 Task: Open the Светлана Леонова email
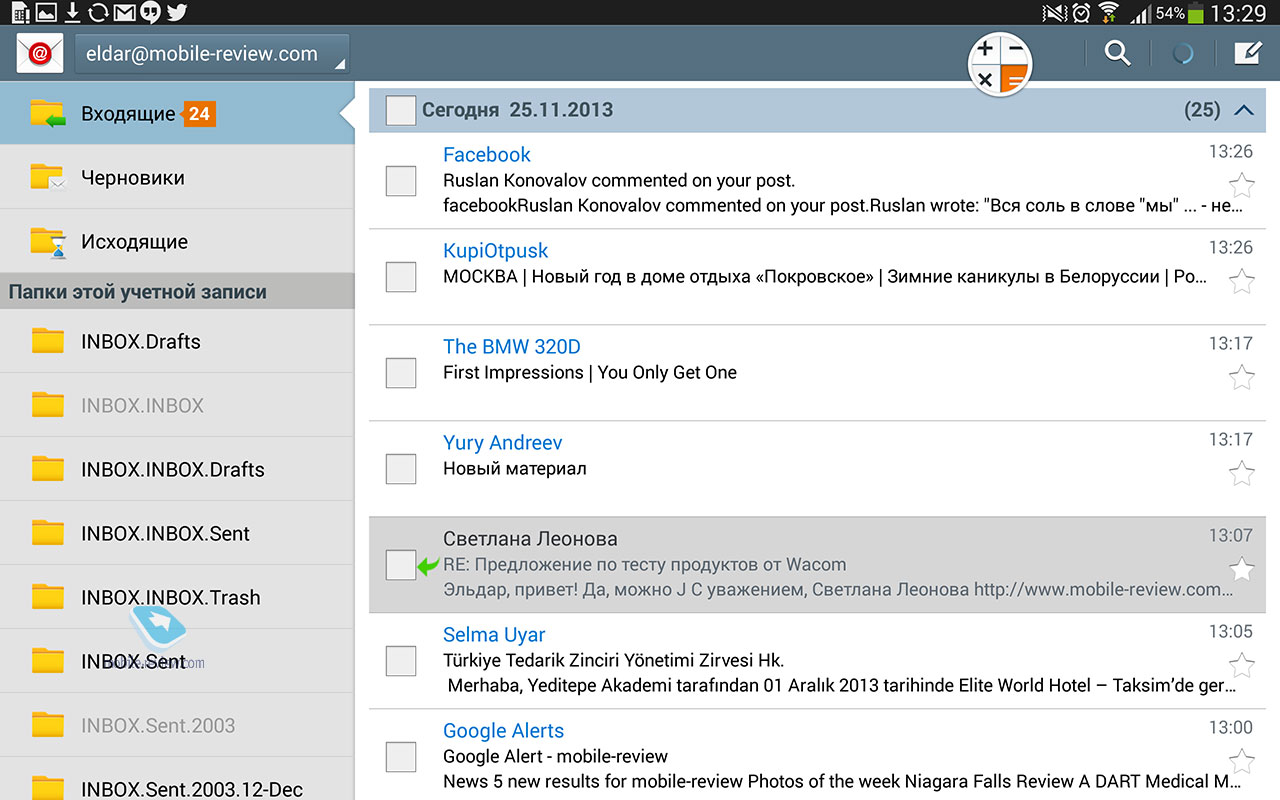[817, 564]
